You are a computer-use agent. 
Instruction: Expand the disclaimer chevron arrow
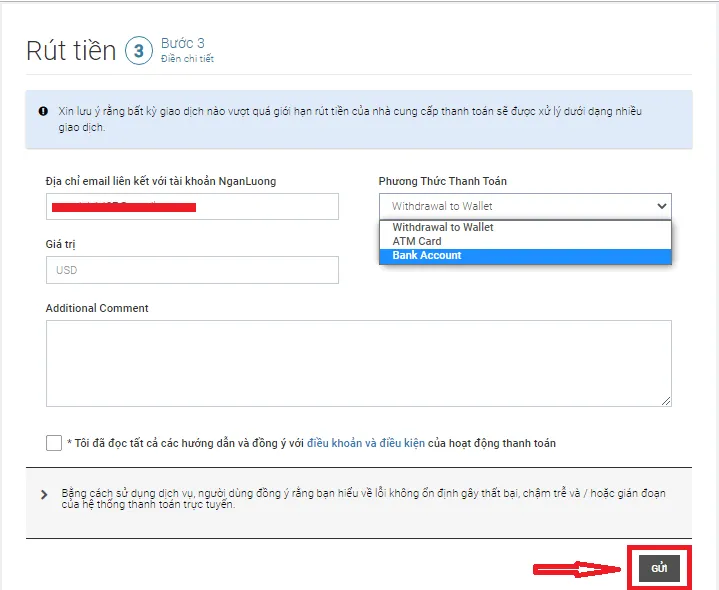click(44, 495)
